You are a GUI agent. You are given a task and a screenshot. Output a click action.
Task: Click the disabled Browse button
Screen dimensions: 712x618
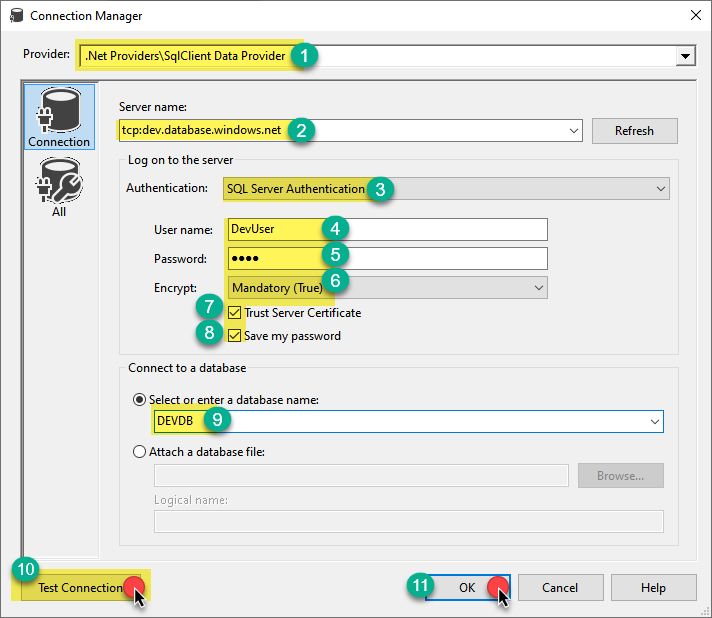click(x=621, y=475)
